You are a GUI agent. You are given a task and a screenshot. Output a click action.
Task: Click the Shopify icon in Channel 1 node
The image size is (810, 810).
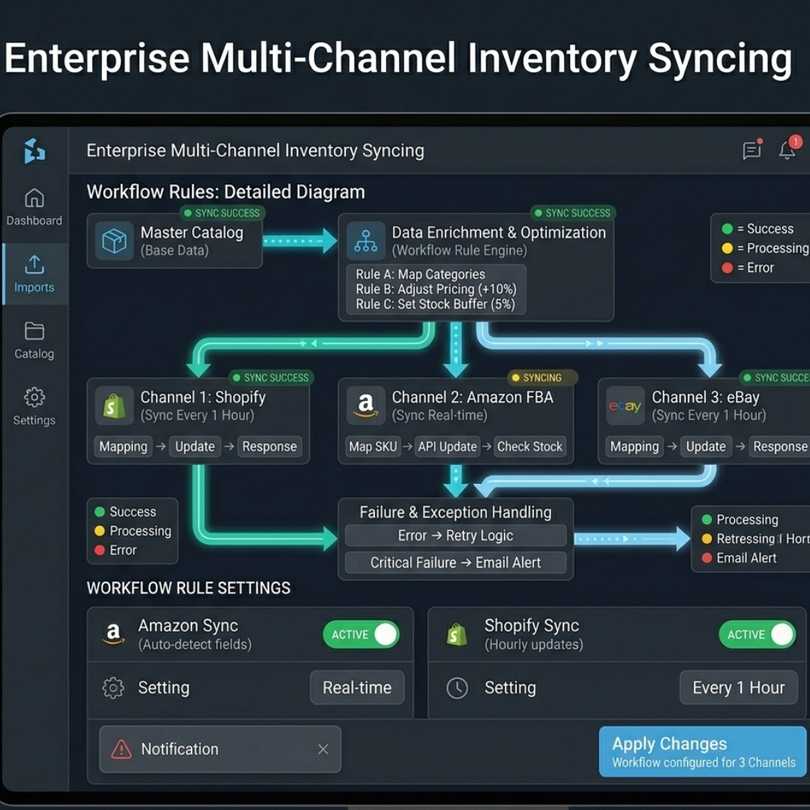[x=114, y=406]
